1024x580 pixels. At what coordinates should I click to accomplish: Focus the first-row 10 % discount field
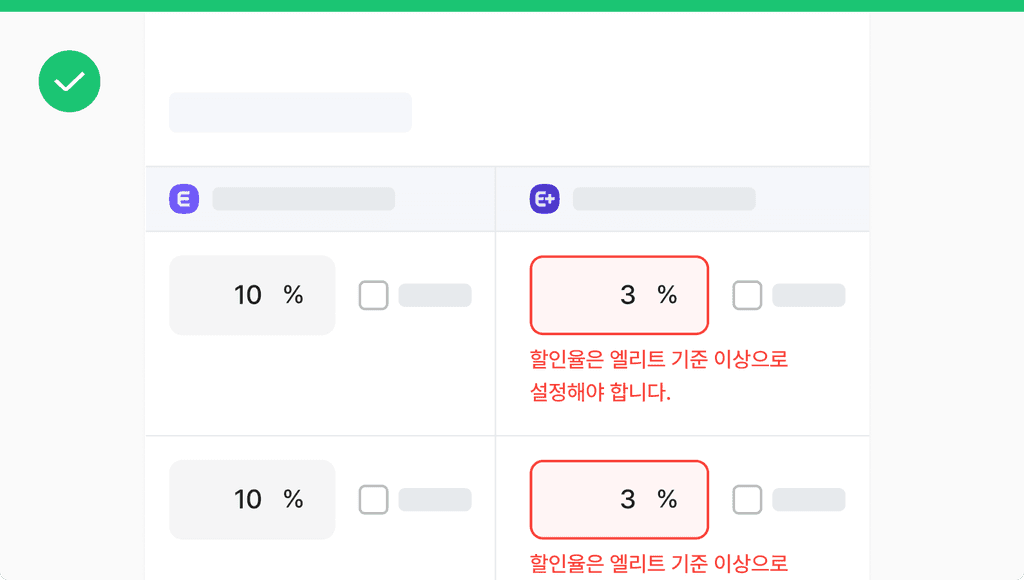[252, 295]
